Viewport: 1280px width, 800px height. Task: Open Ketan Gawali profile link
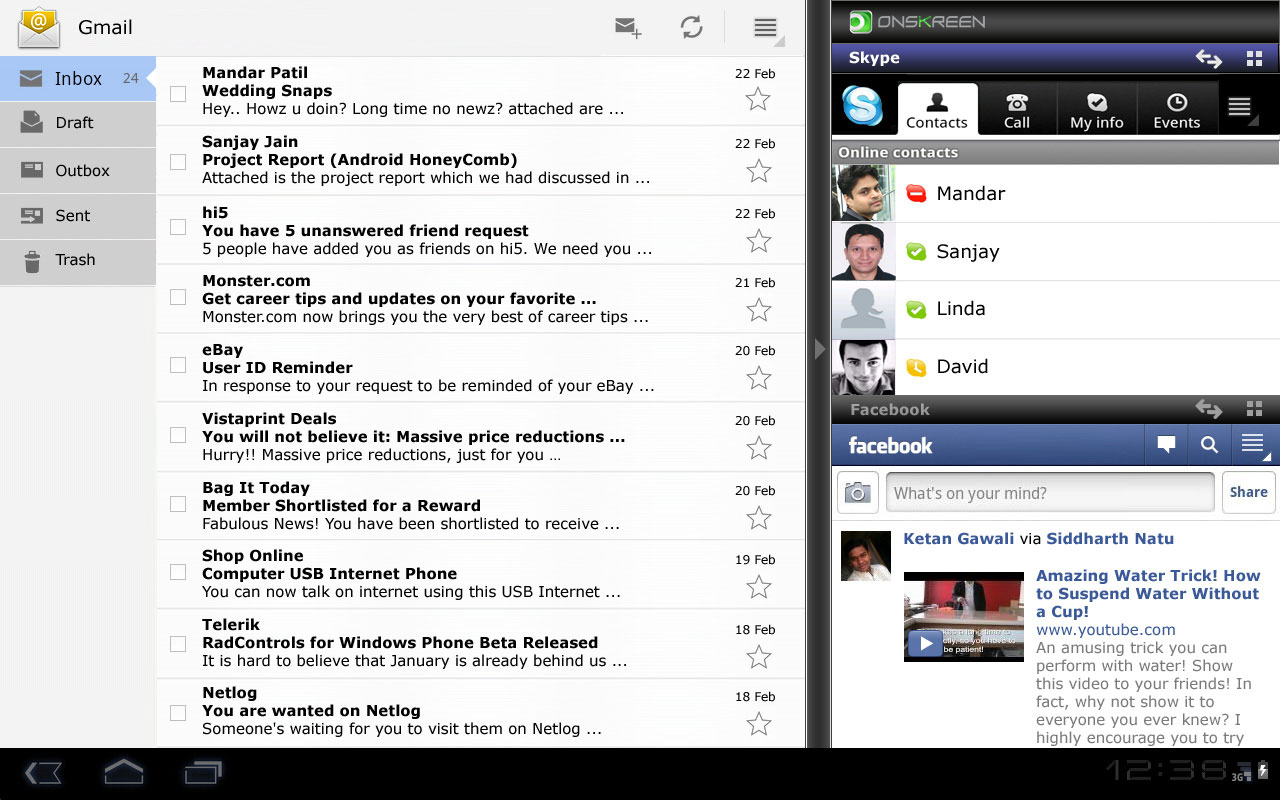959,539
